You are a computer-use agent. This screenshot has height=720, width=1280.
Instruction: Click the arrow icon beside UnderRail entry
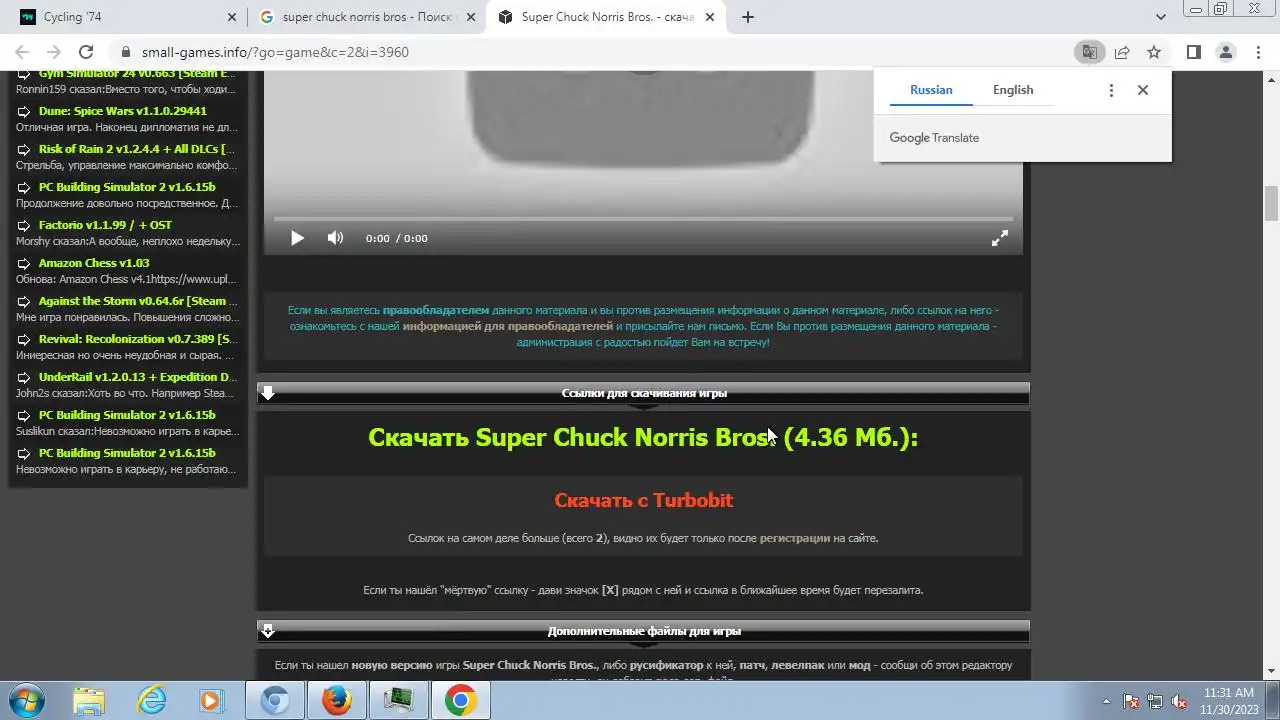coord(24,378)
